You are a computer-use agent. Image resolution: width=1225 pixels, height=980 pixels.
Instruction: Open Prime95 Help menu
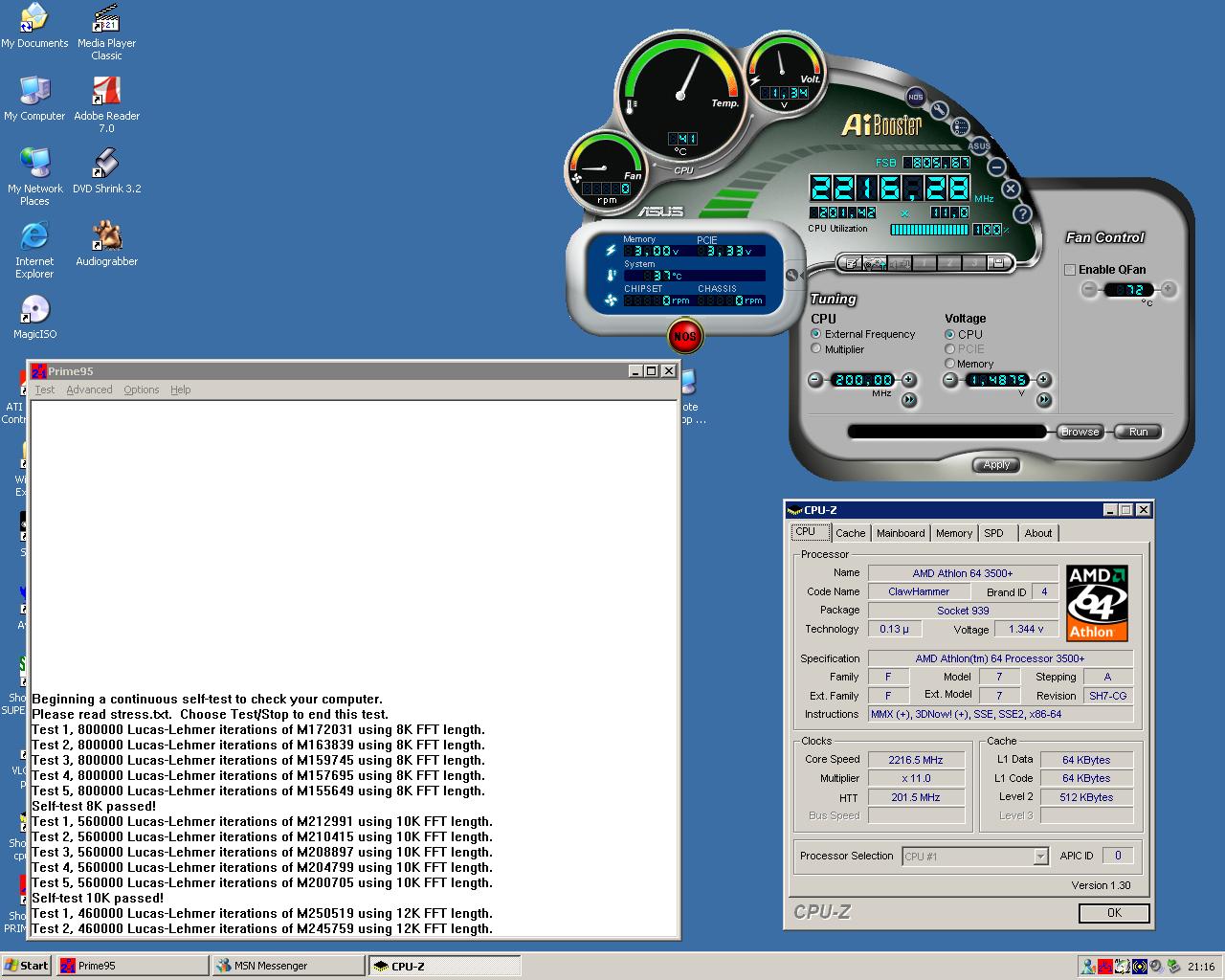(x=181, y=390)
